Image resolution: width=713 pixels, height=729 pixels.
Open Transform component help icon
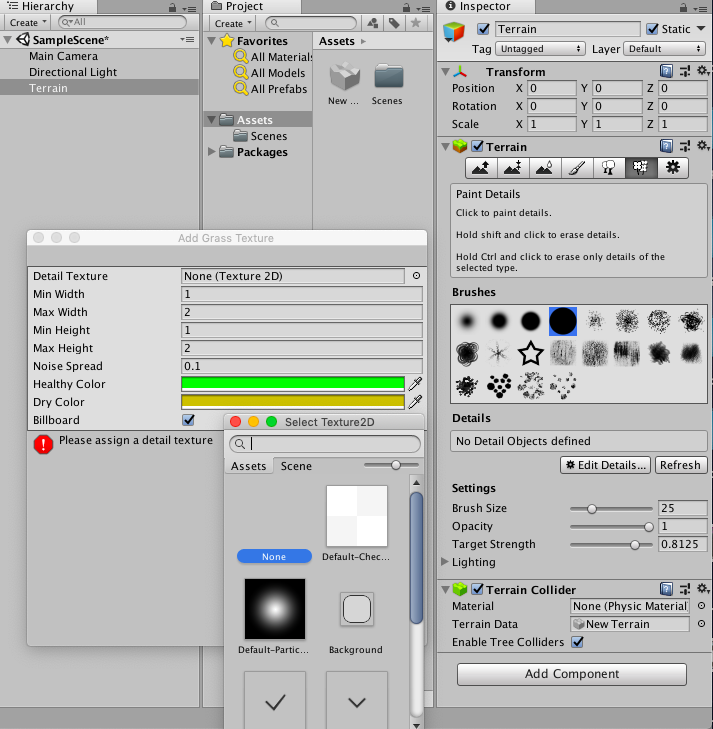(666, 71)
